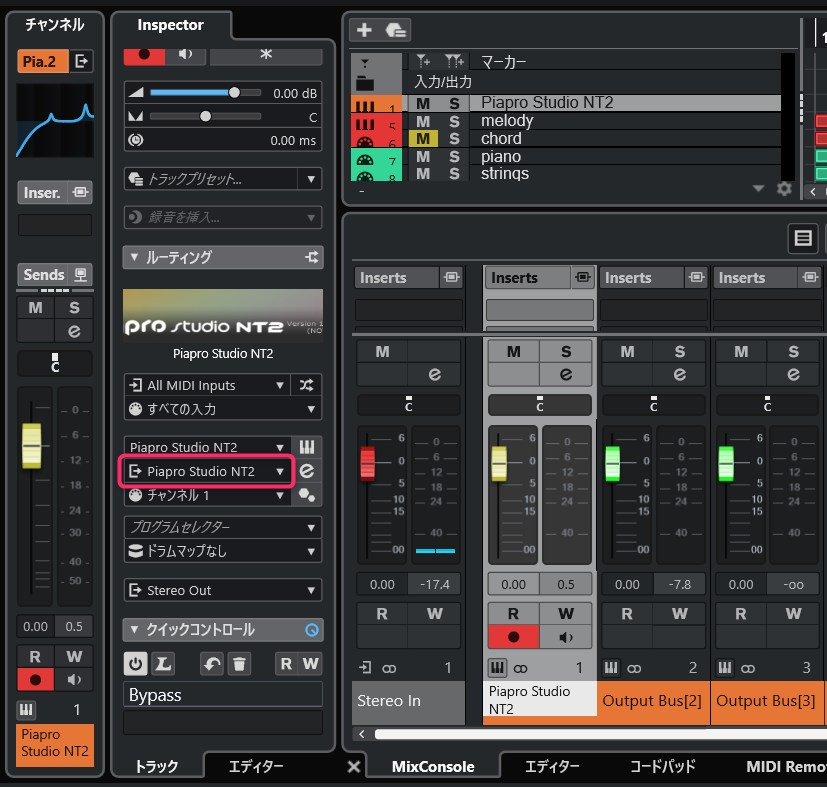This screenshot has width=827, height=787.
Task: Enable Write automation on Output Bus[2]
Action: 679,613
